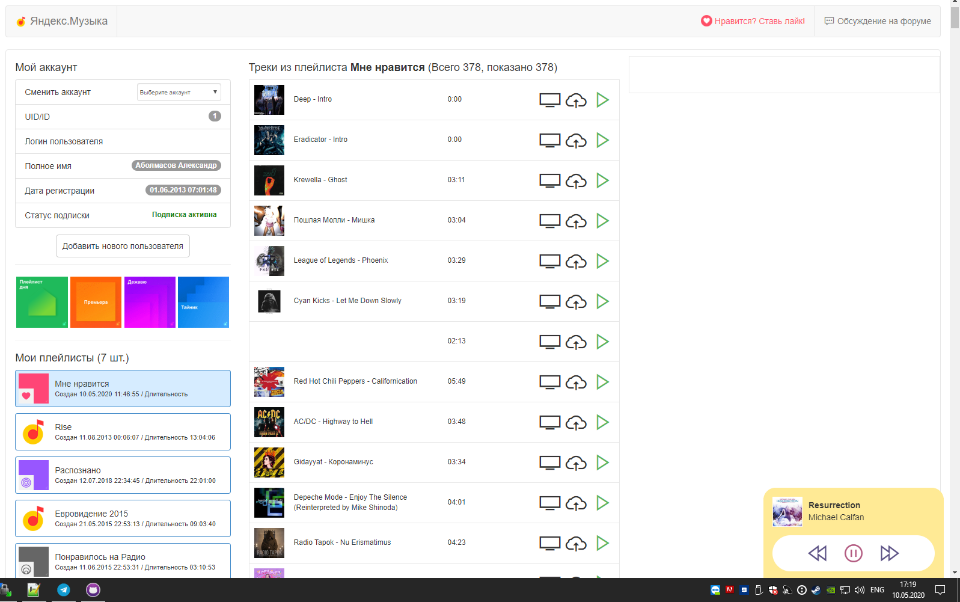
Task: Click monitor icon for Radio Tapok track
Action: (550, 543)
